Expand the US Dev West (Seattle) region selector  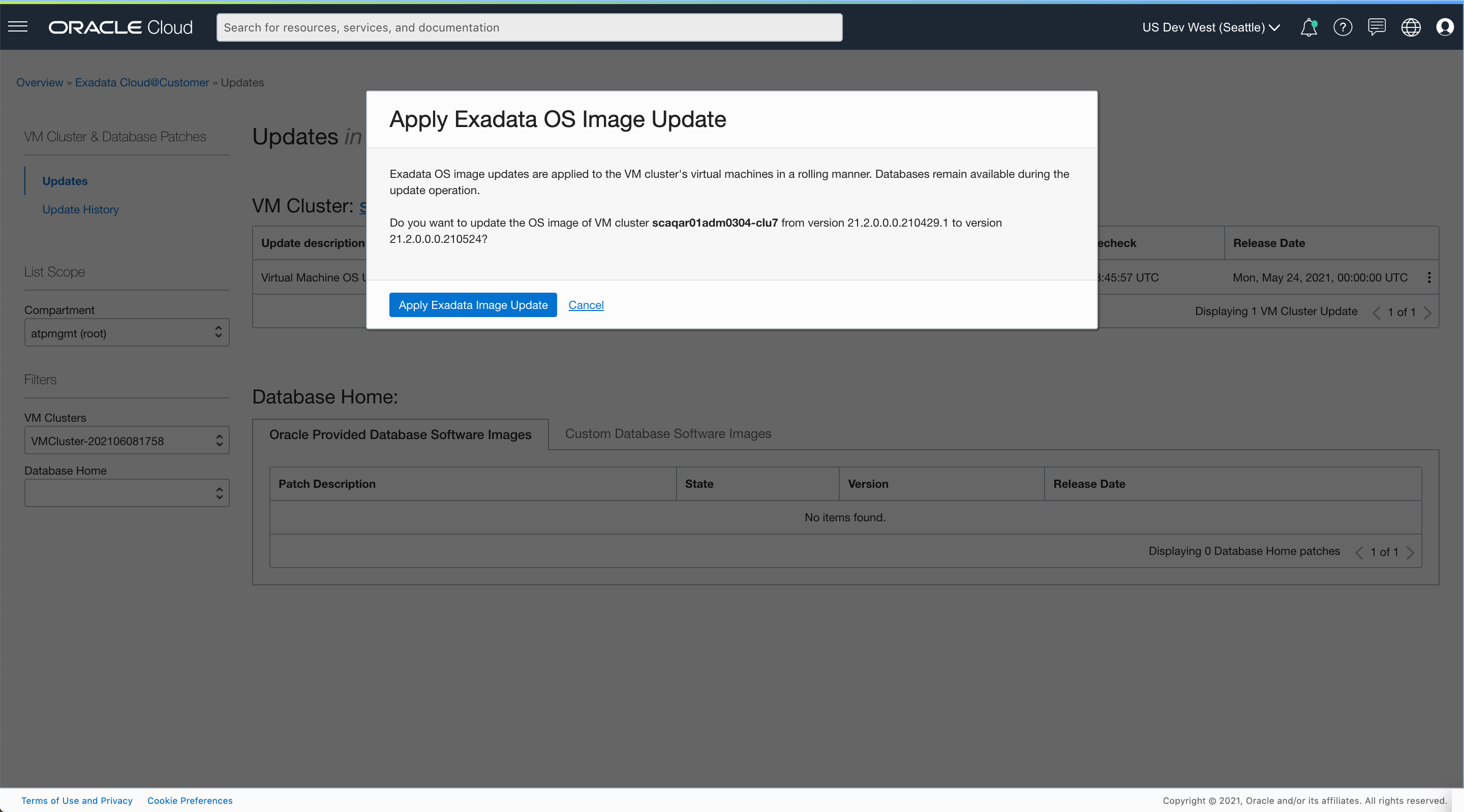(x=1210, y=27)
